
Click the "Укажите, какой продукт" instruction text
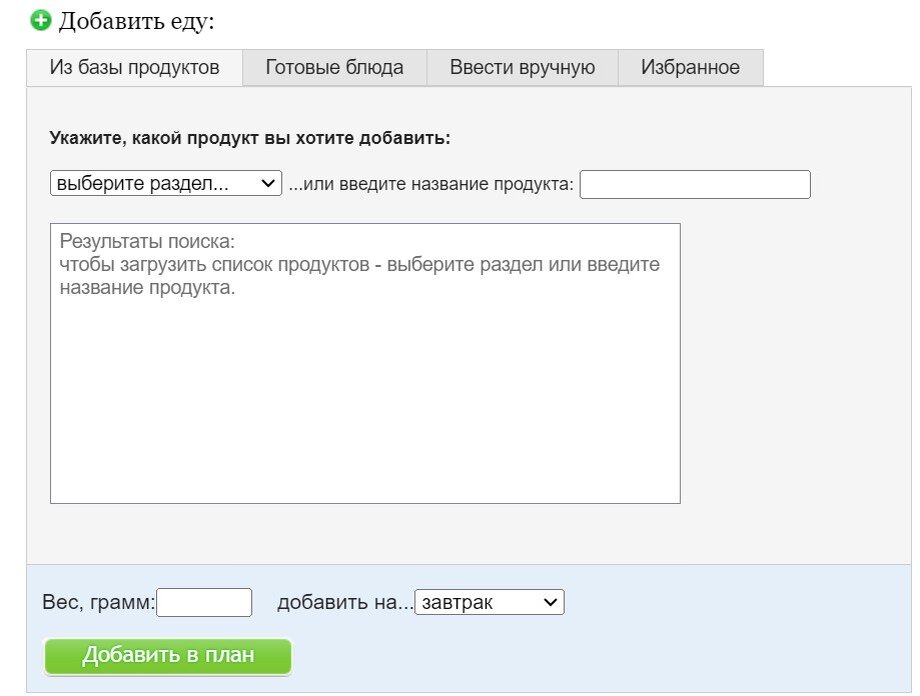click(x=250, y=138)
